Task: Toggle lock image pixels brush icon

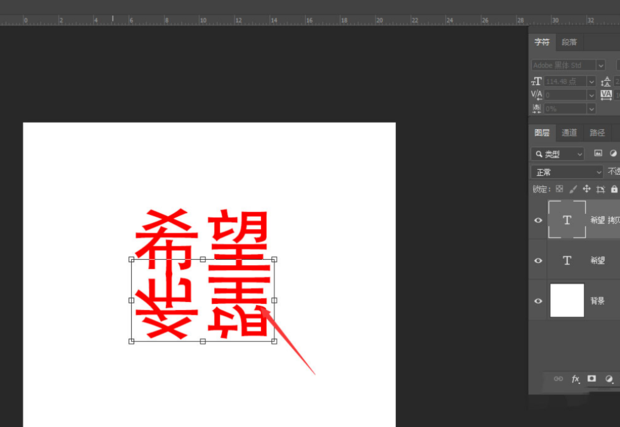Action: (573, 189)
